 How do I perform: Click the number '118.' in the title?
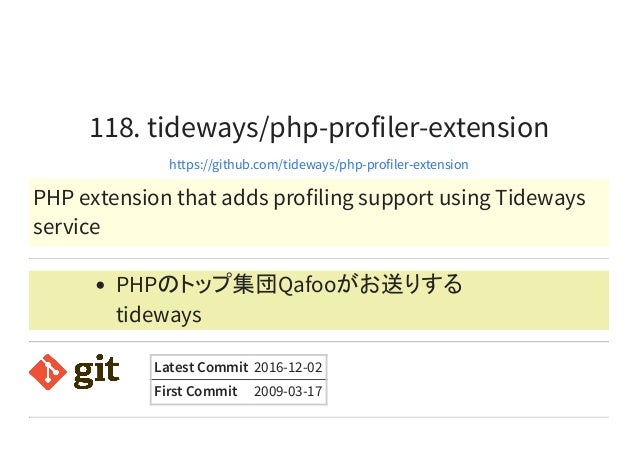pyautogui.click(x=115, y=127)
